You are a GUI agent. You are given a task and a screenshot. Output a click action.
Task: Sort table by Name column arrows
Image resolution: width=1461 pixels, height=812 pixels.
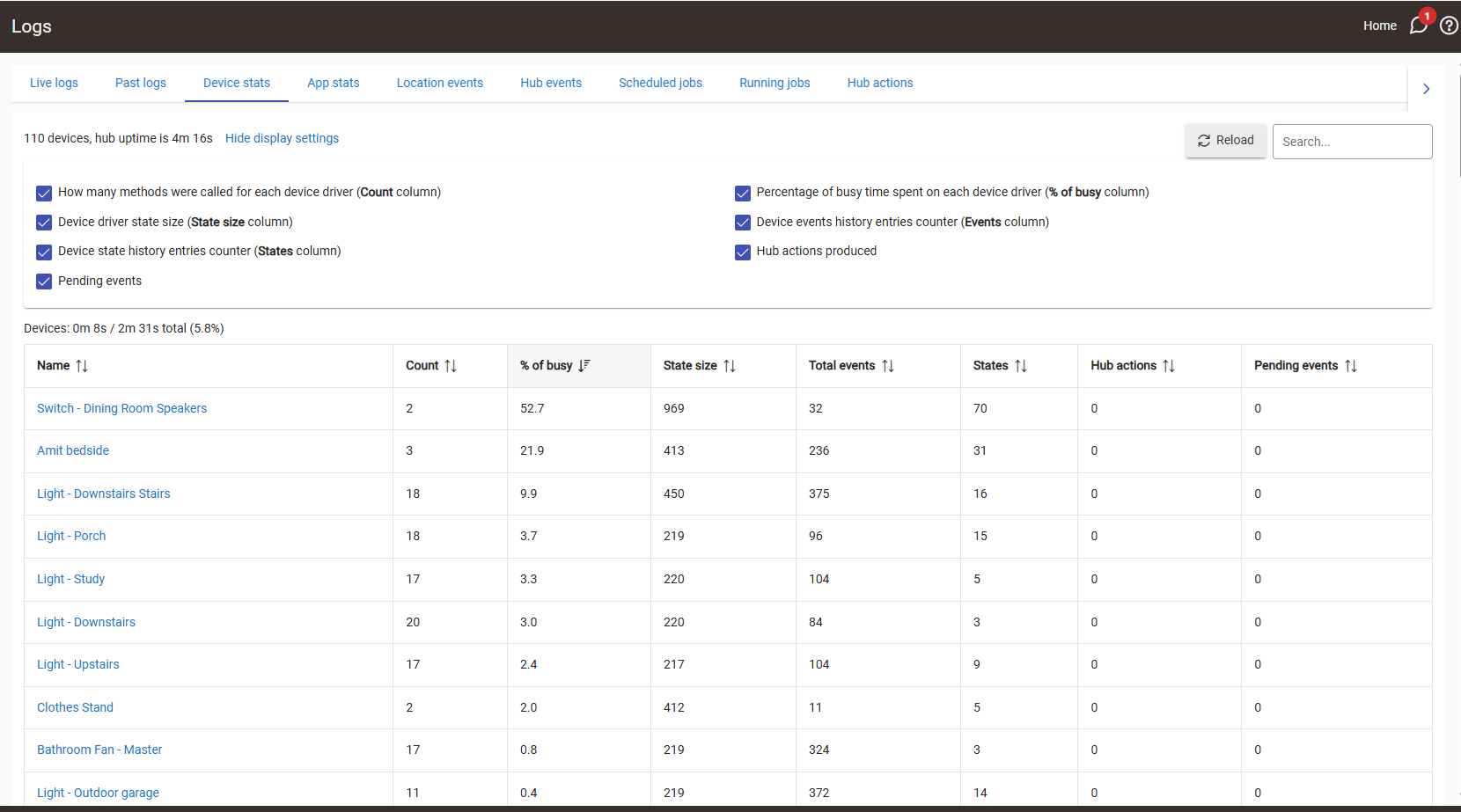coord(82,366)
